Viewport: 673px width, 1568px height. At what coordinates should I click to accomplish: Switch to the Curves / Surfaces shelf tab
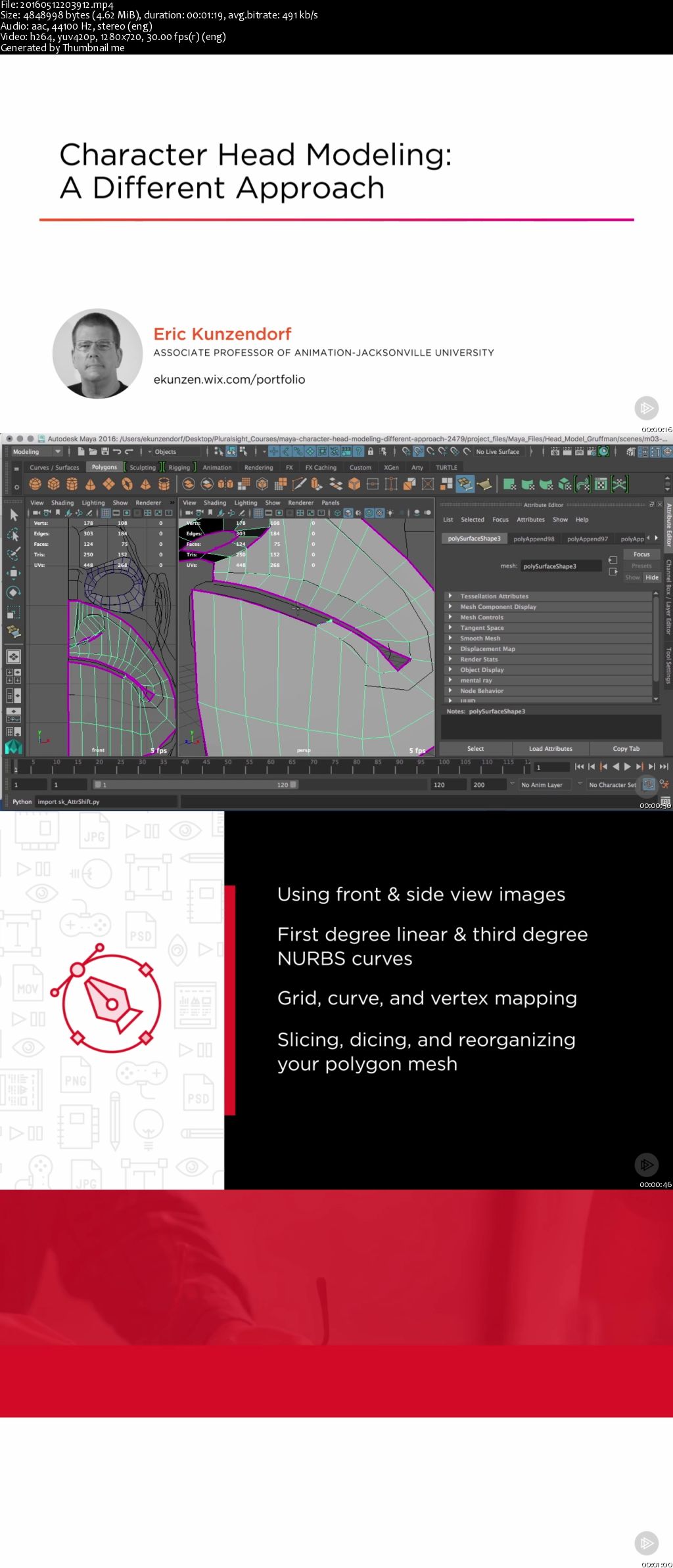pyautogui.click(x=55, y=467)
